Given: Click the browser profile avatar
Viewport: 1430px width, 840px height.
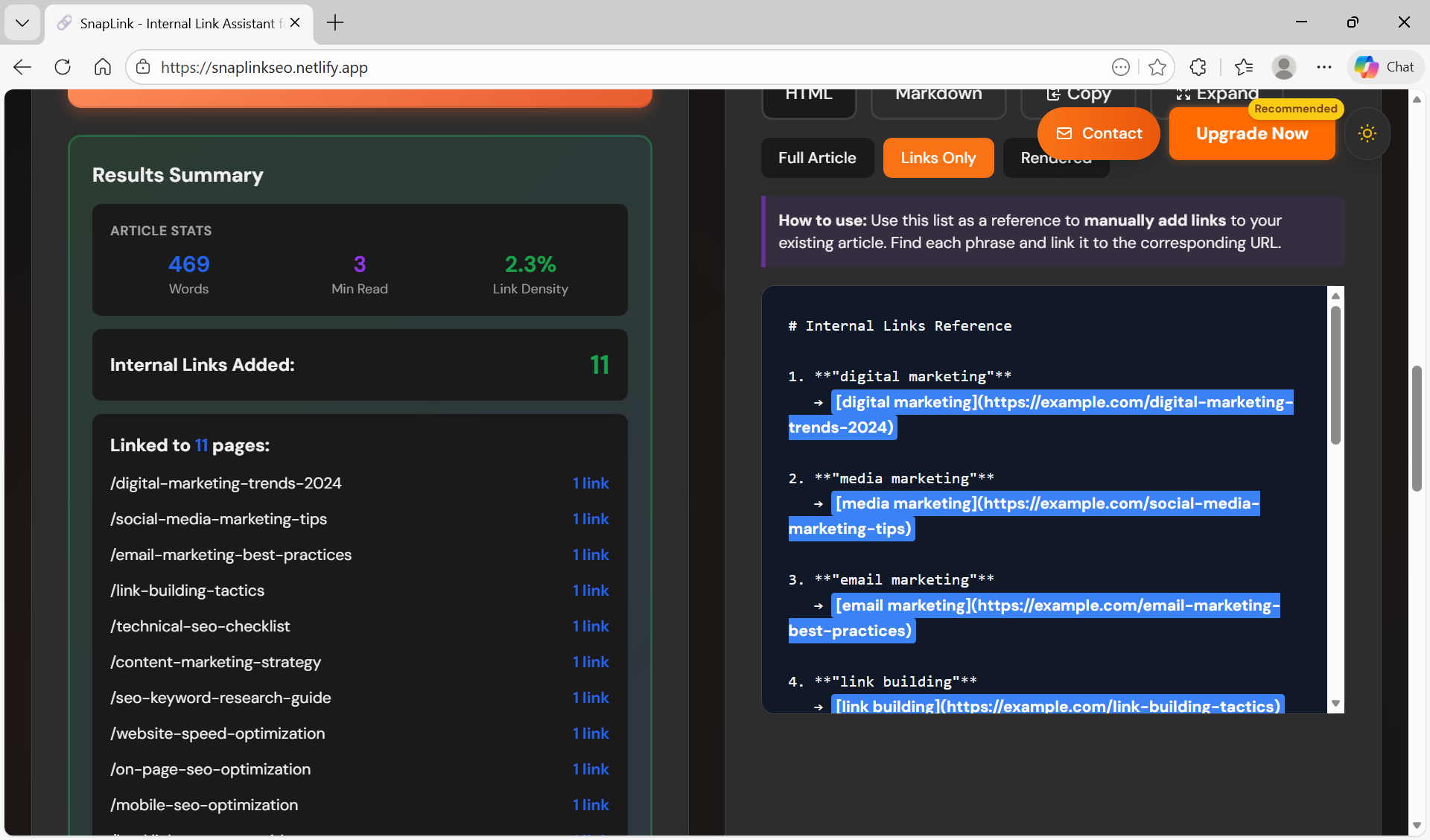Looking at the screenshot, I should [1283, 67].
